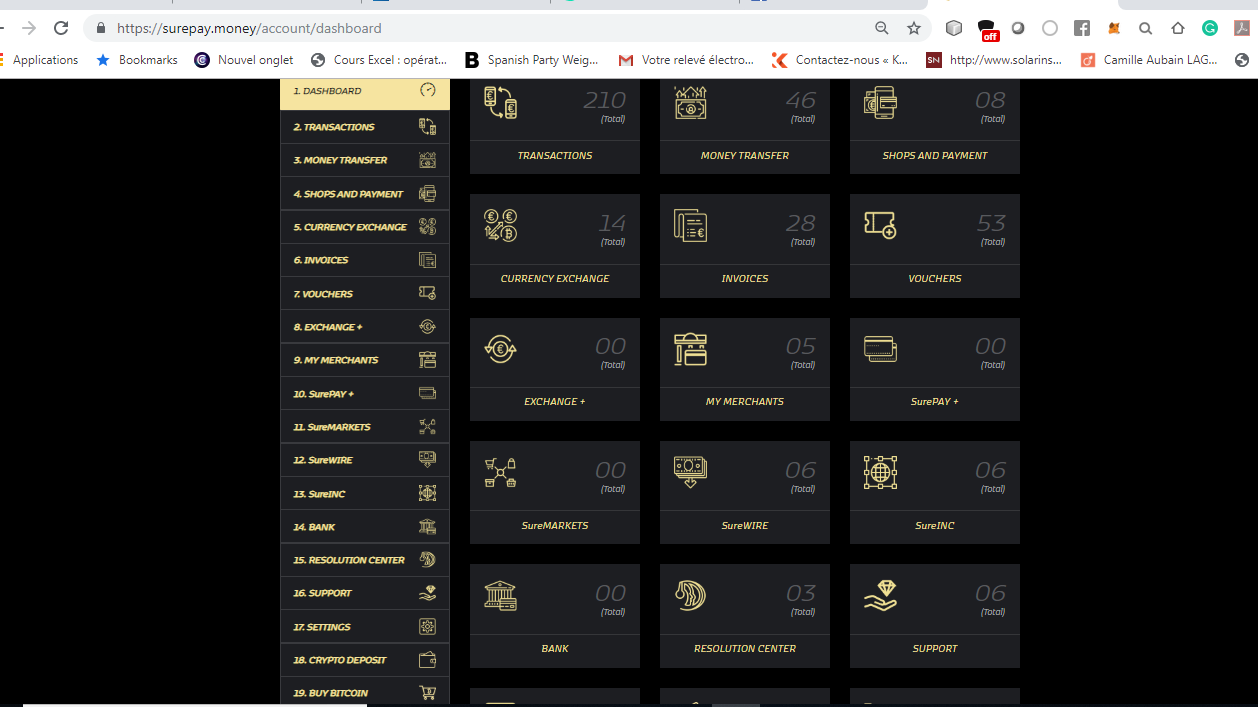
Task: Open the Cours Excel bookmark
Action: click(x=379, y=60)
